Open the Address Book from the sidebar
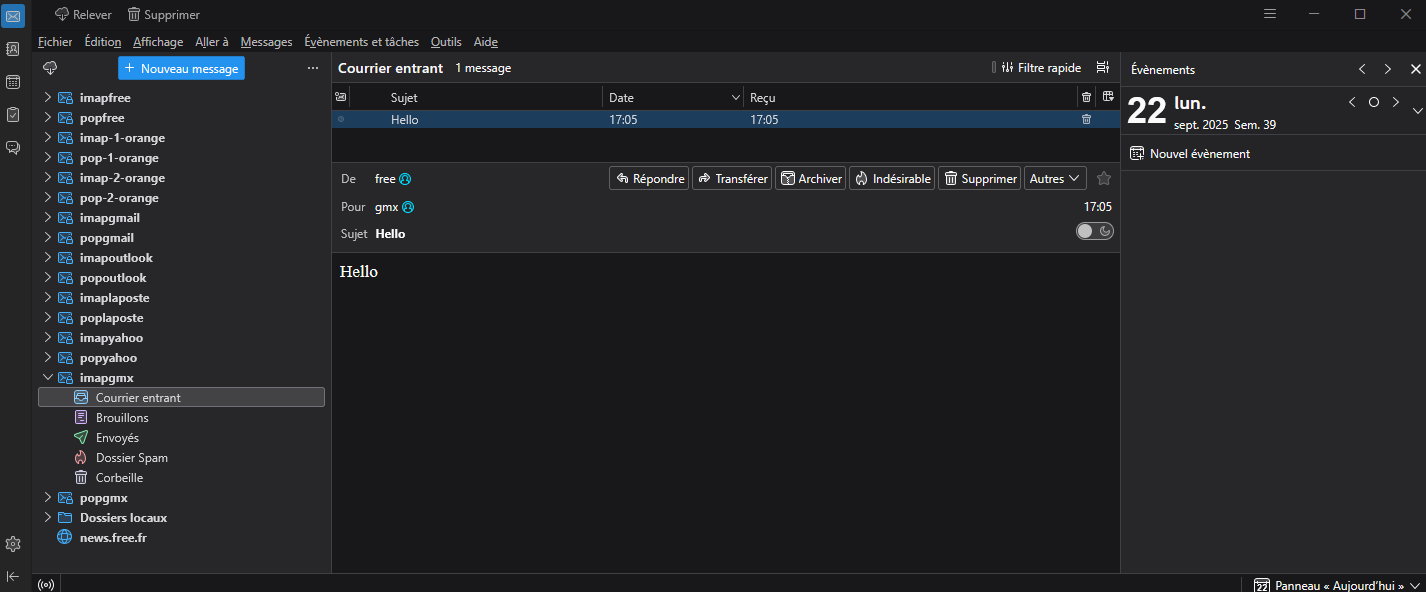 [x=13, y=49]
